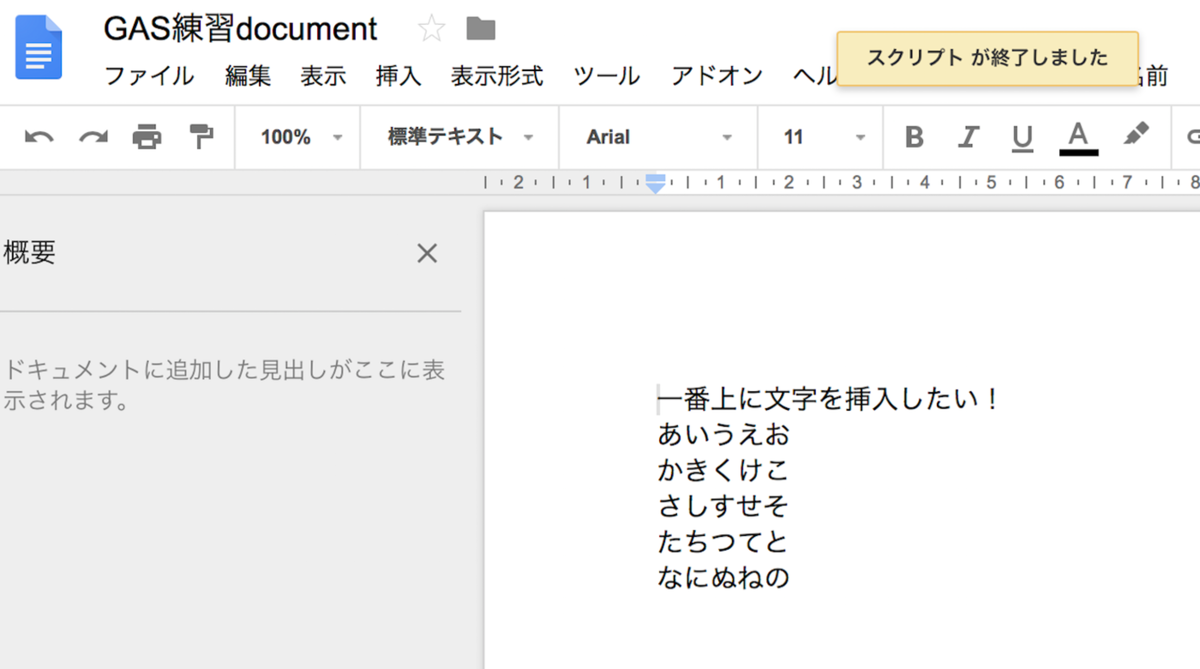The image size is (1200, 669).
Task: Open Google Docs home icon
Action: [x=38, y=47]
